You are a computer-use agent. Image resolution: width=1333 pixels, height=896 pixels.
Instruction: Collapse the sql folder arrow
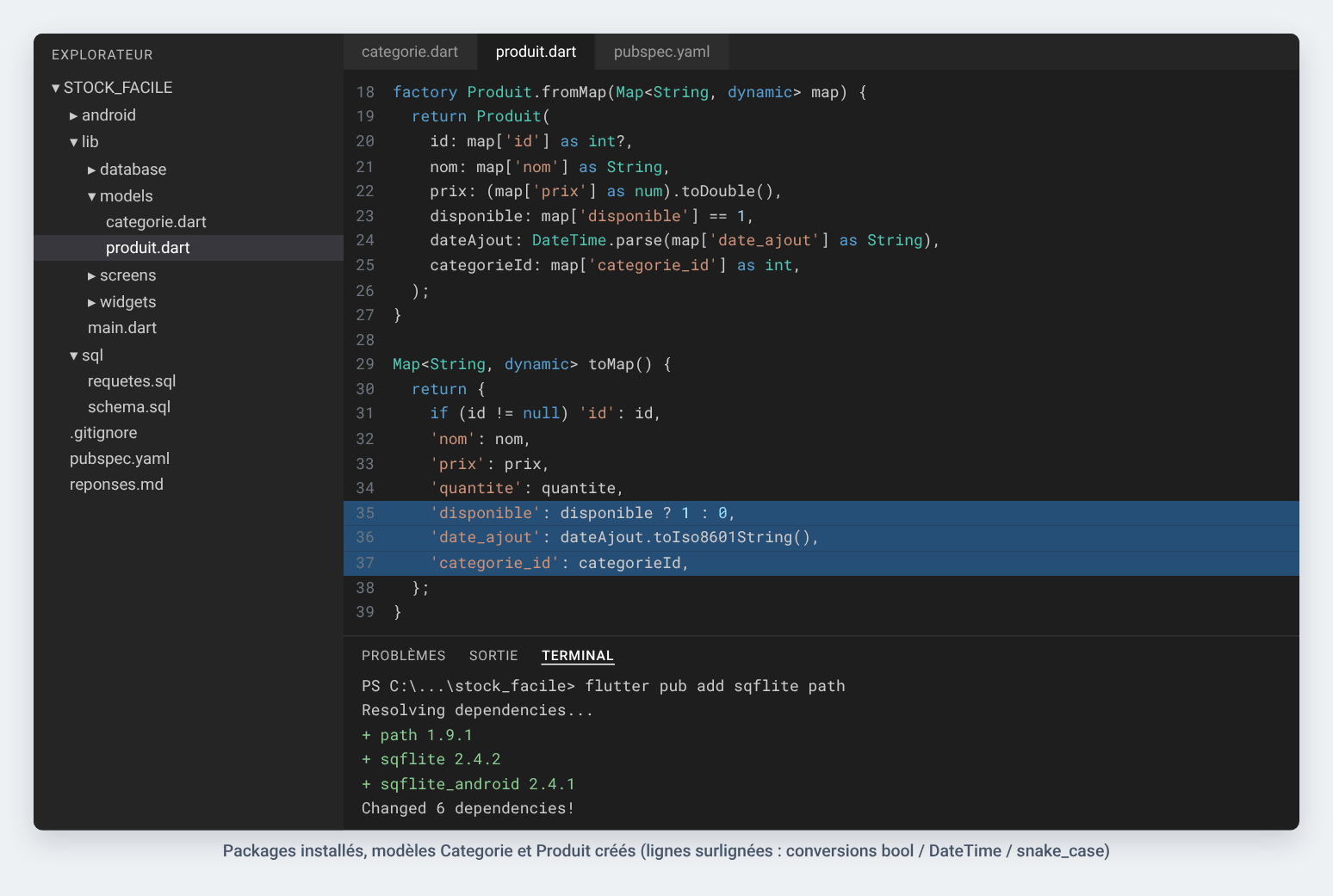[74, 355]
